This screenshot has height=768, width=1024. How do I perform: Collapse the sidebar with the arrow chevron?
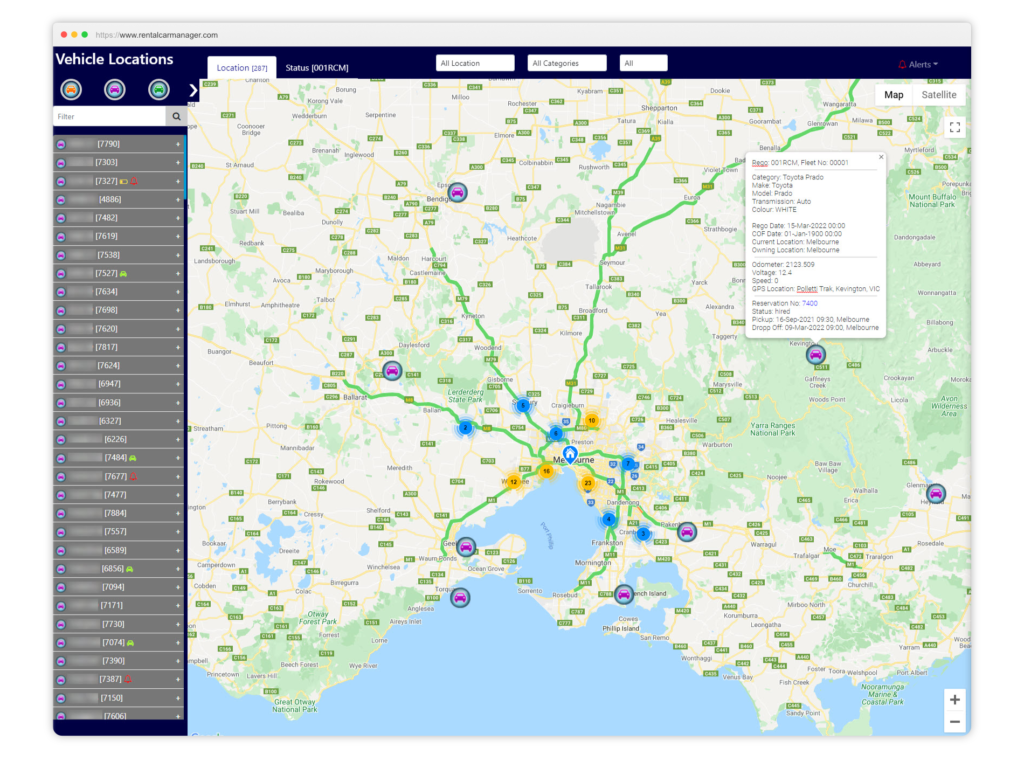coord(193,89)
